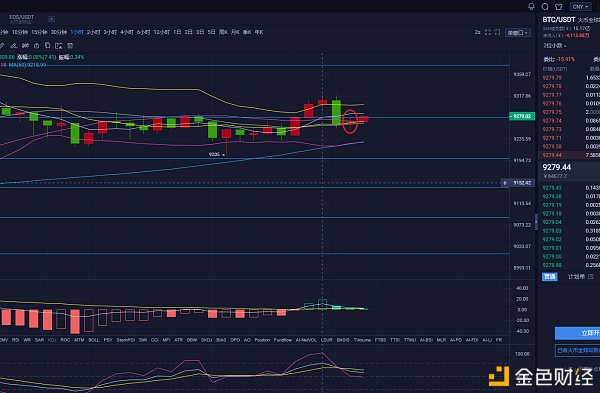
Task: Toggle the BOLL indicator
Action: pos(94,340)
